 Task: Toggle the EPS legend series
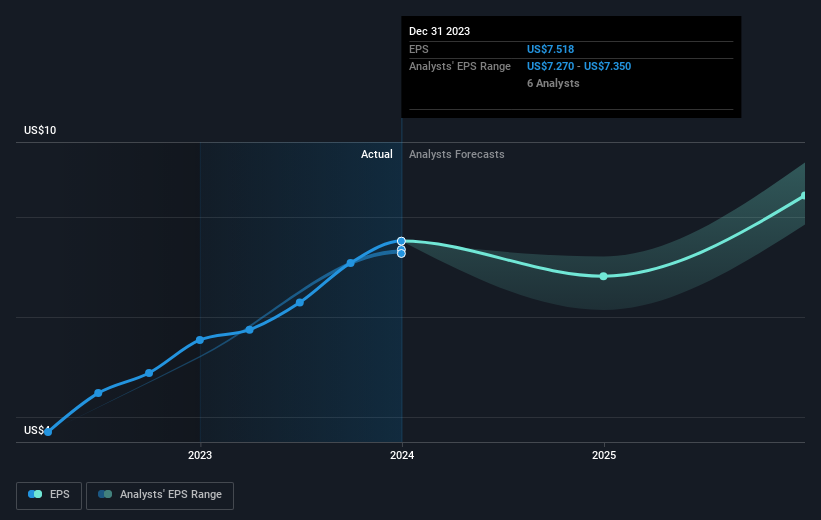[x=49, y=495]
